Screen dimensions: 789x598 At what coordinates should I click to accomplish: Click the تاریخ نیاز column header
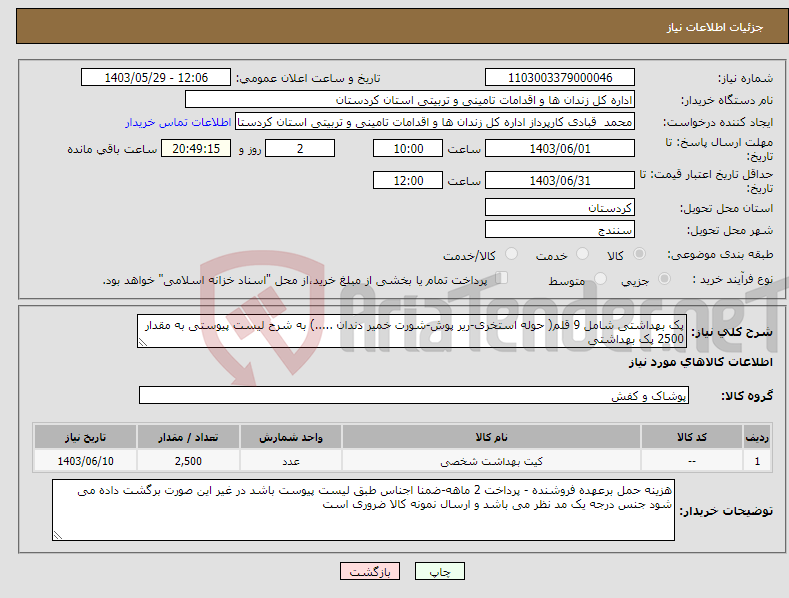tap(86, 437)
